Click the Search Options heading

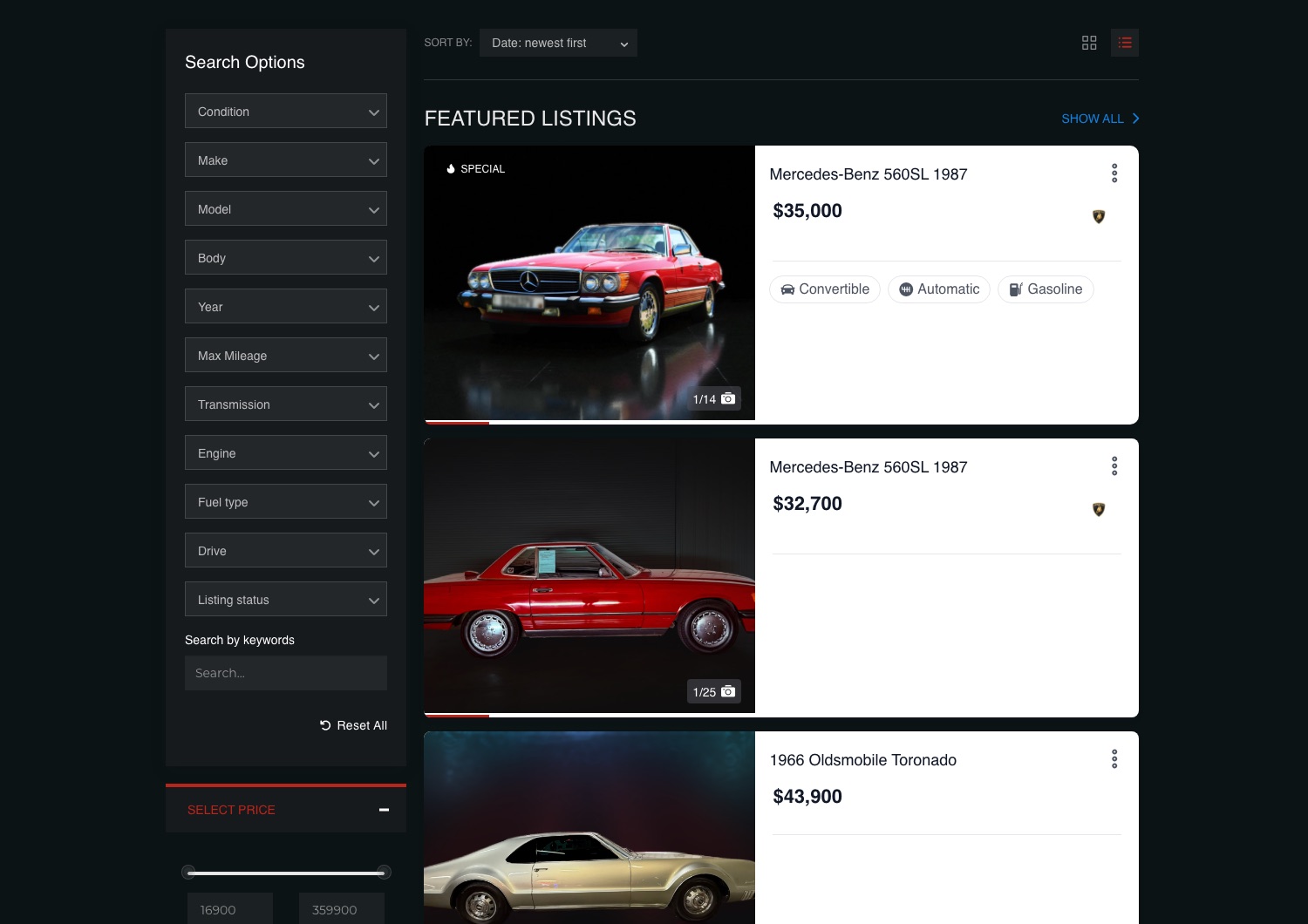coord(245,62)
